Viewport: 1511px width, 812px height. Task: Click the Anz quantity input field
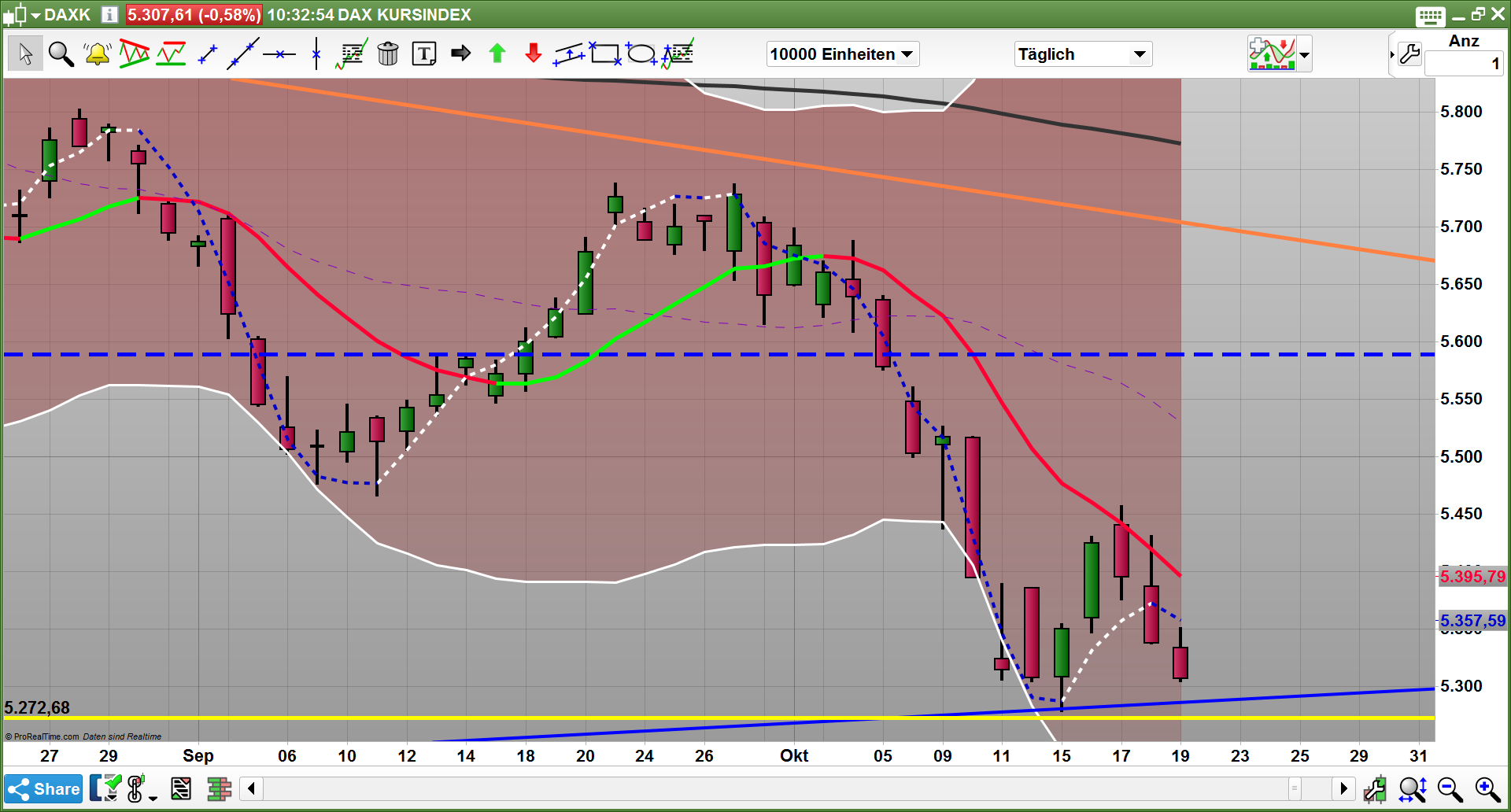pyautogui.click(x=1464, y=64)
